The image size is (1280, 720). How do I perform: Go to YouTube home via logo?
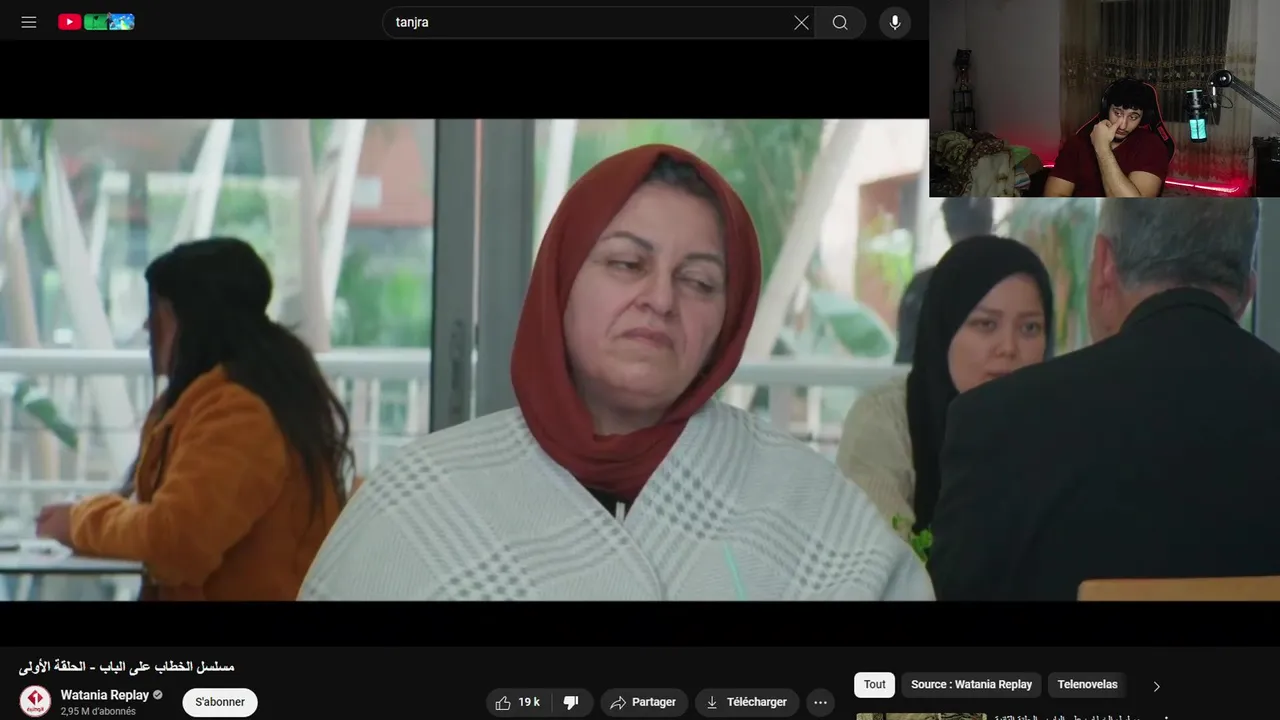tap(96, 22)
